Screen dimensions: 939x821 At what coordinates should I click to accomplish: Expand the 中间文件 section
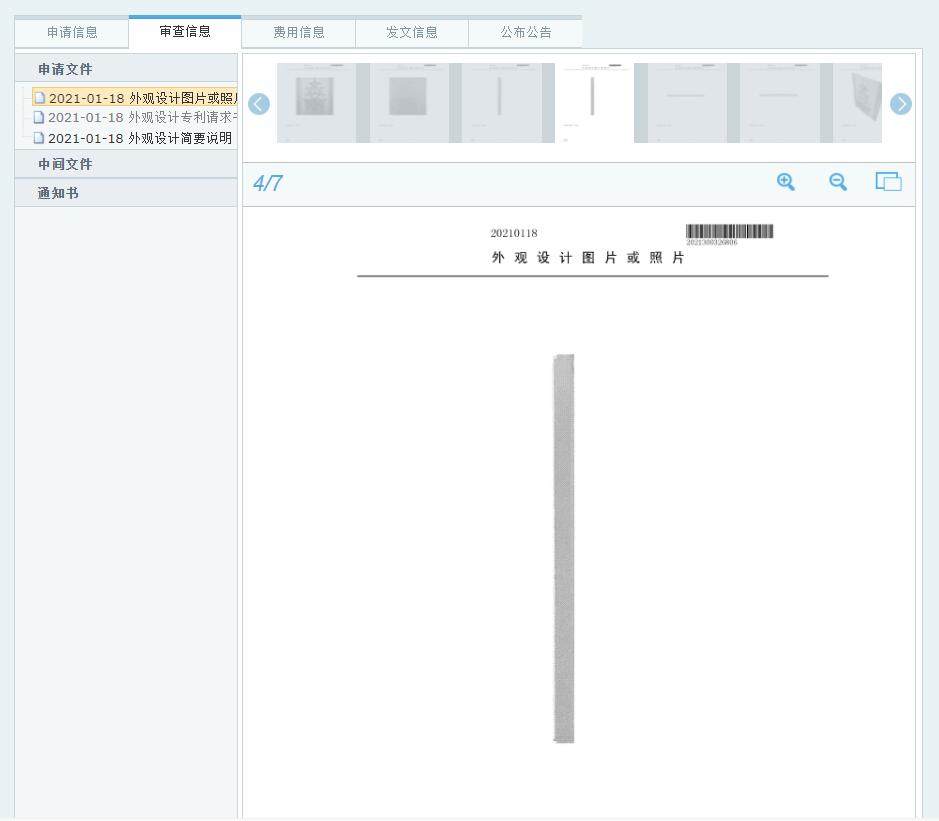[65, 164]
